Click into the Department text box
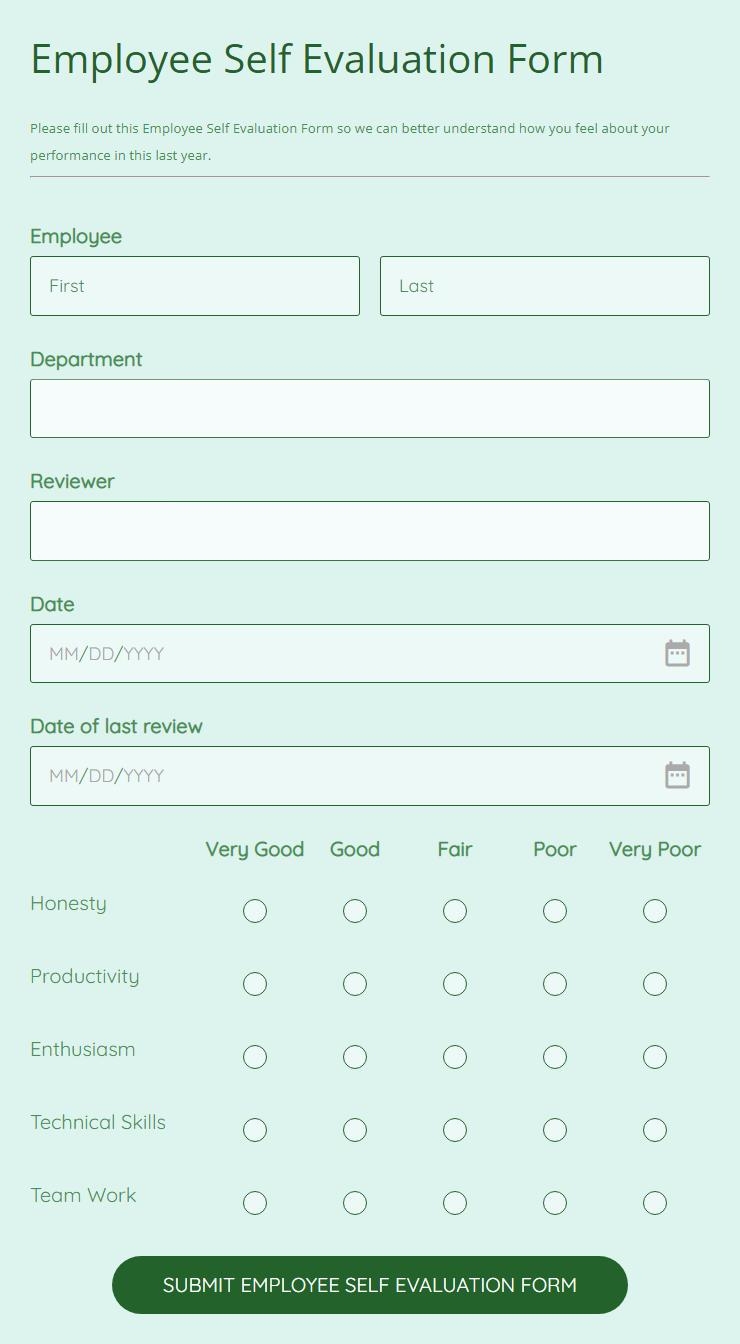The height and width of the screenshot is (1344, 740). tap(370, 408)
